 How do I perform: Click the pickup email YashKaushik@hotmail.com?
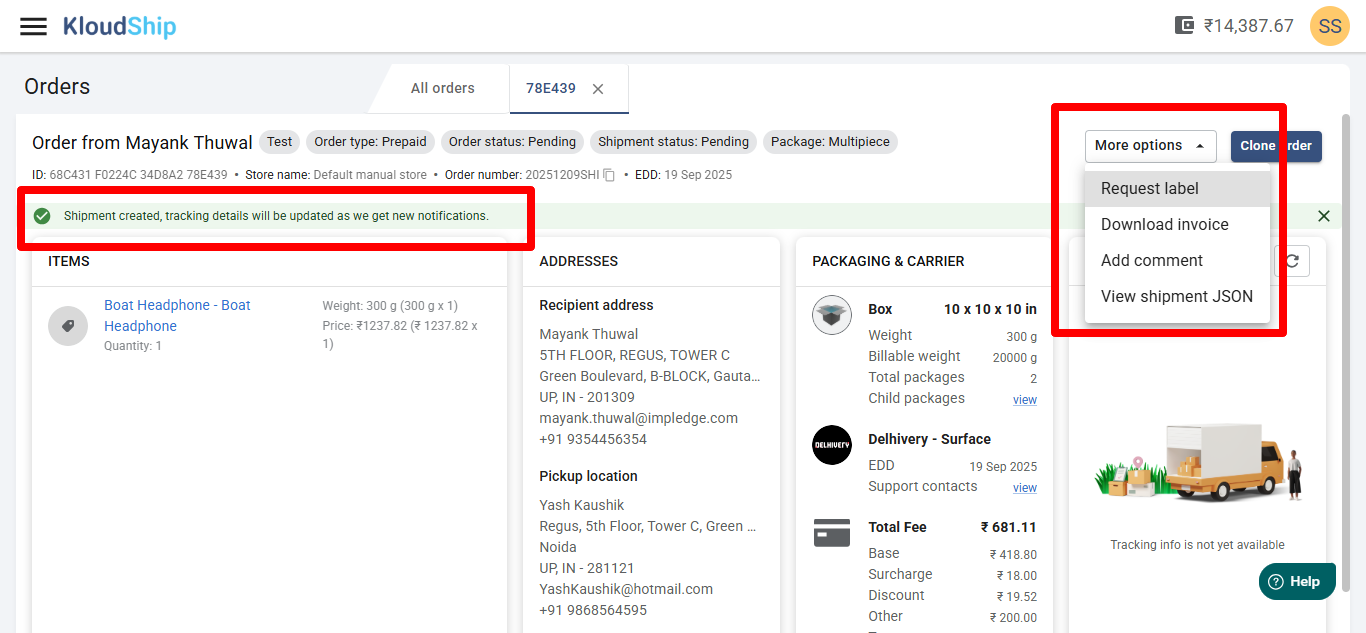pyautogui.click(x=626, y=589)
